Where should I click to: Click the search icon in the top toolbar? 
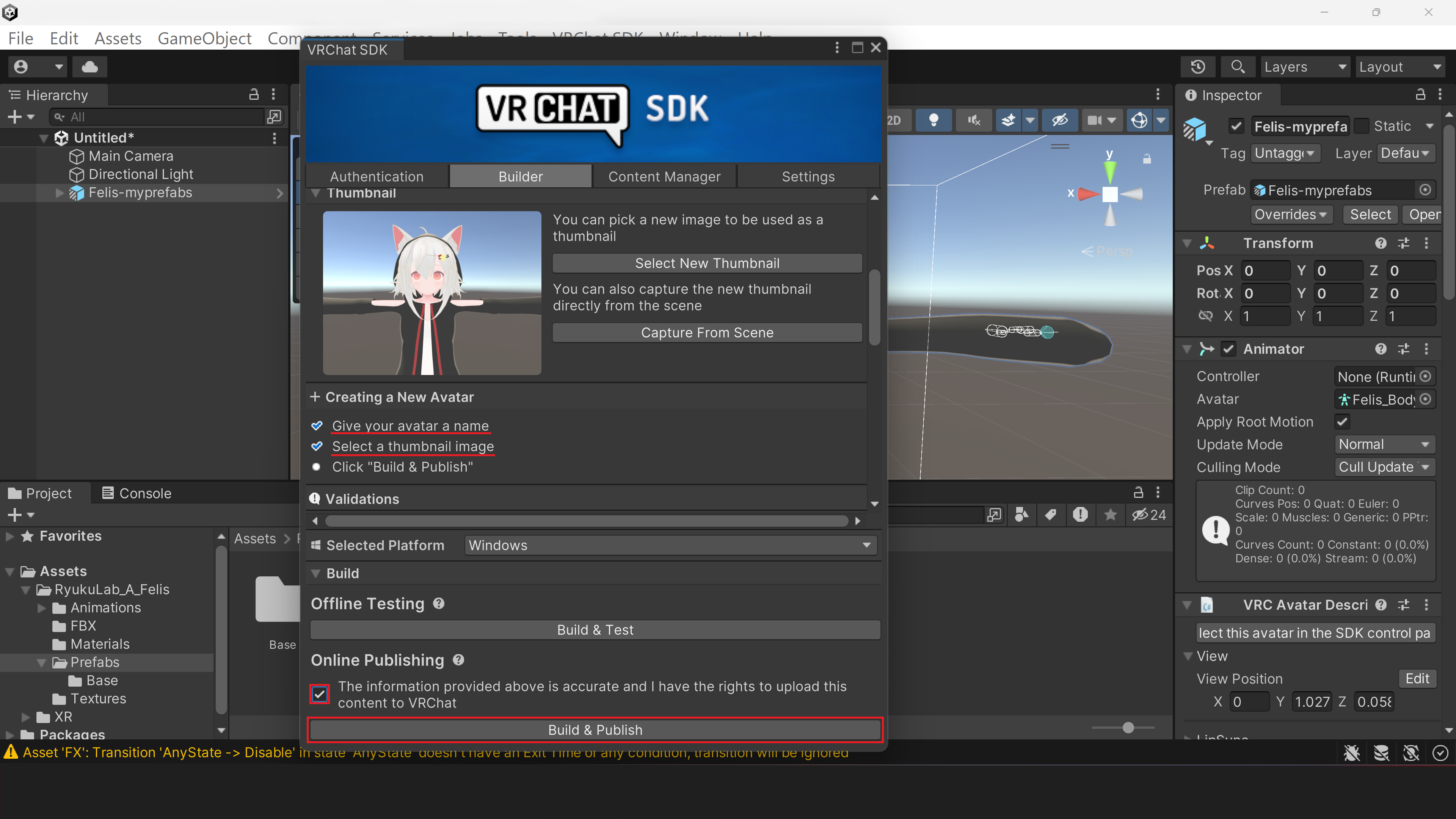point(1238,66)
